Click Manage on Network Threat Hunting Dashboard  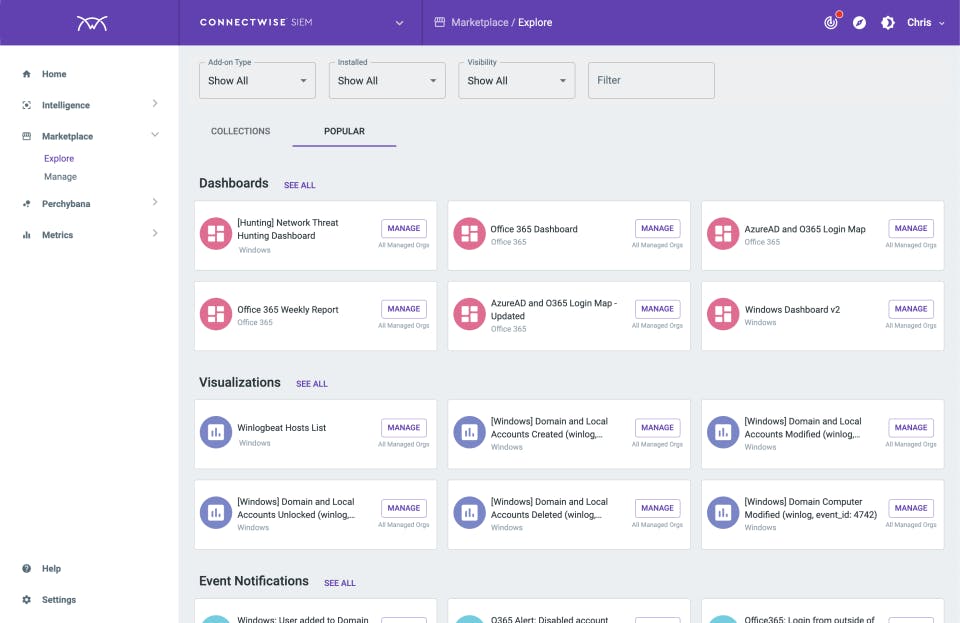point(404,228)
